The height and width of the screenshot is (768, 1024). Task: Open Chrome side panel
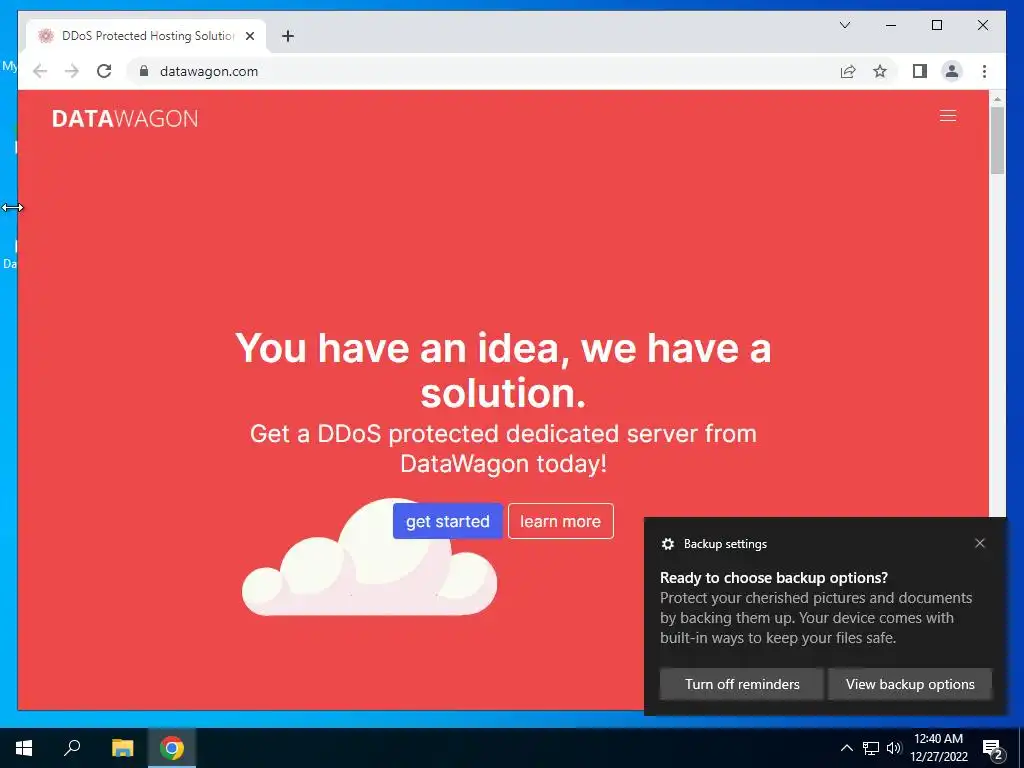pos(920,71)
